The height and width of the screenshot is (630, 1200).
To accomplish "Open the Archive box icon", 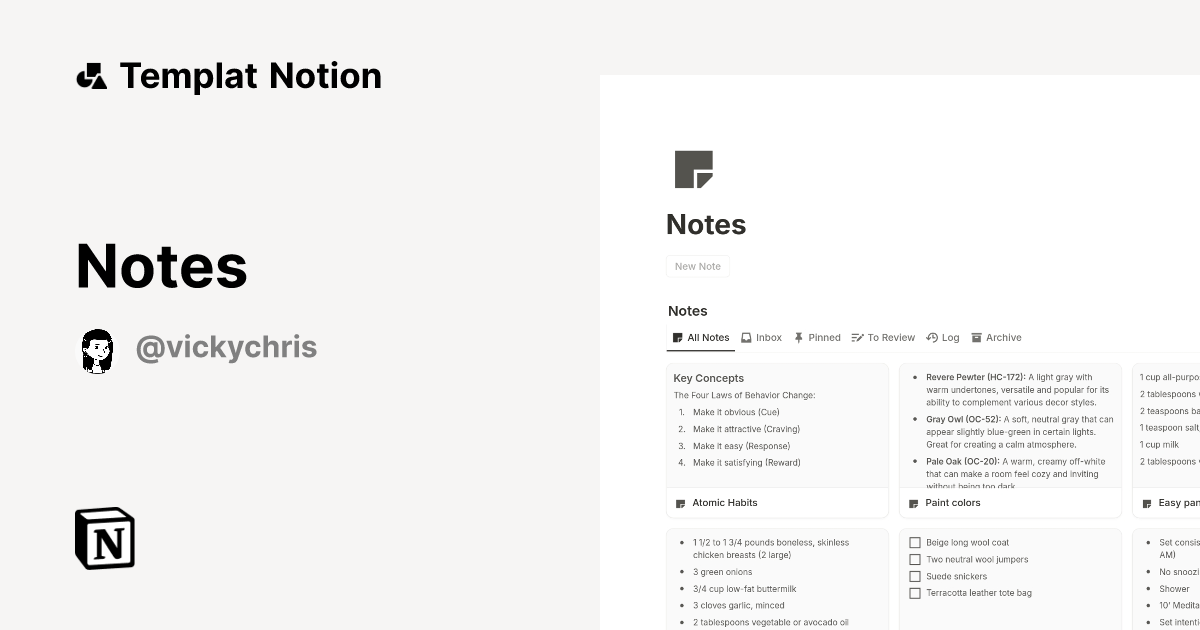I will 976,337.
